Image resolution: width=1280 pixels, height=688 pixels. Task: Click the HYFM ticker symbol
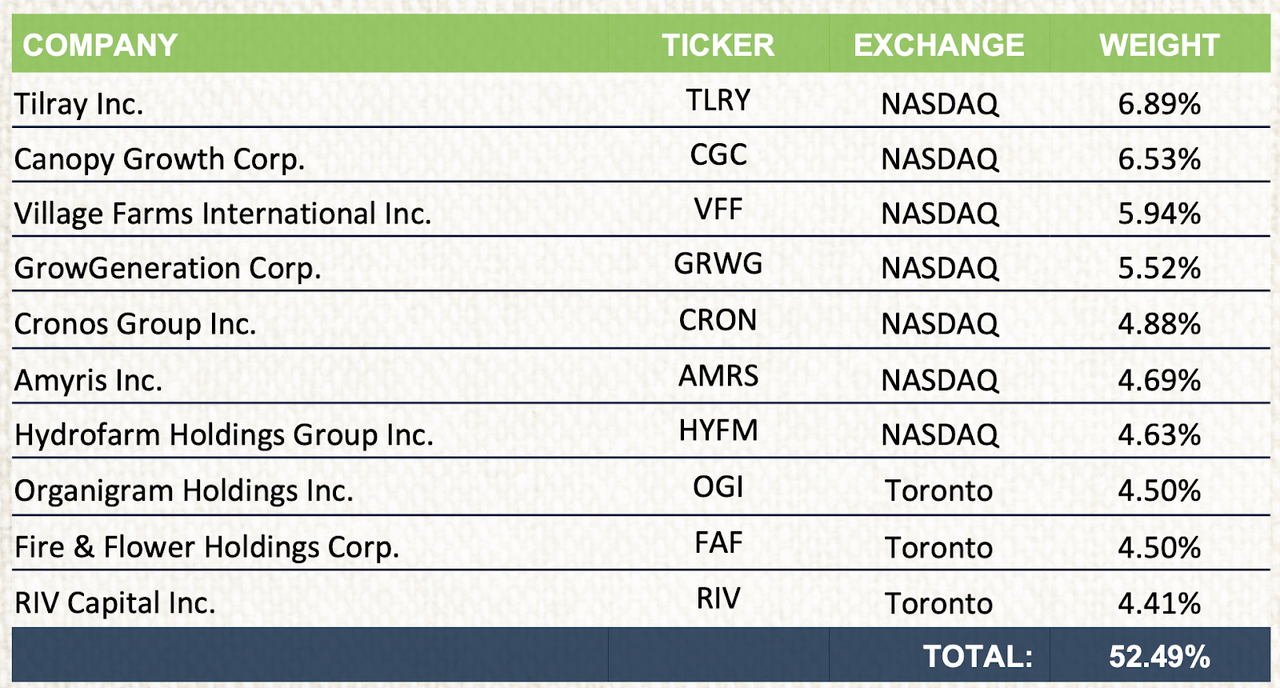(717, 431)
